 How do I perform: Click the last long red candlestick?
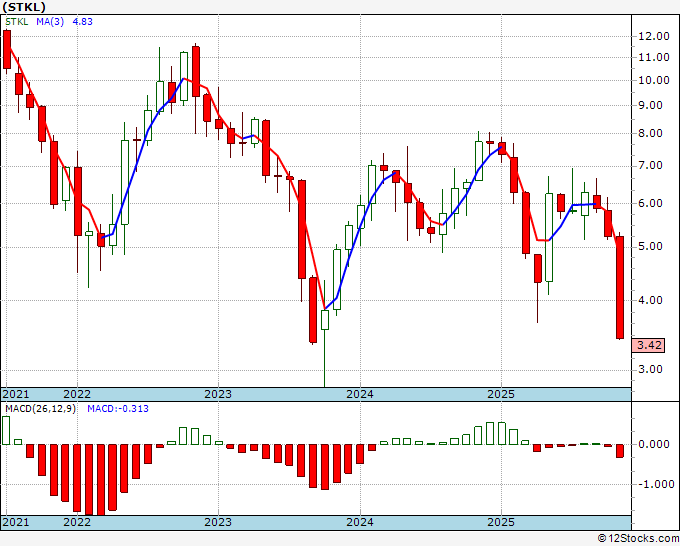point(620,288)
